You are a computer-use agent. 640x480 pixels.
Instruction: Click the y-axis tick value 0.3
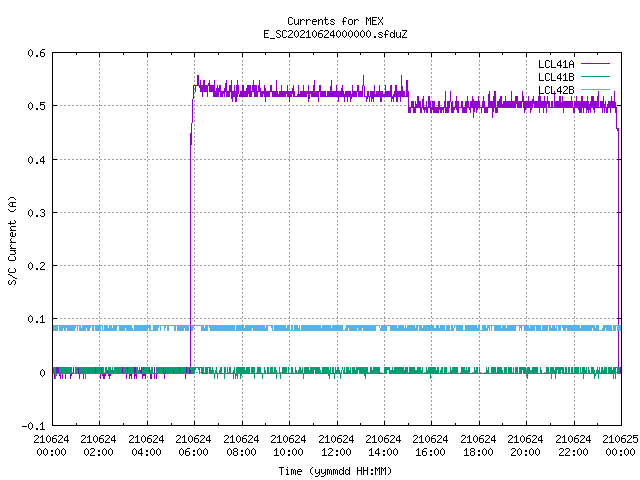tap(36, 213)
